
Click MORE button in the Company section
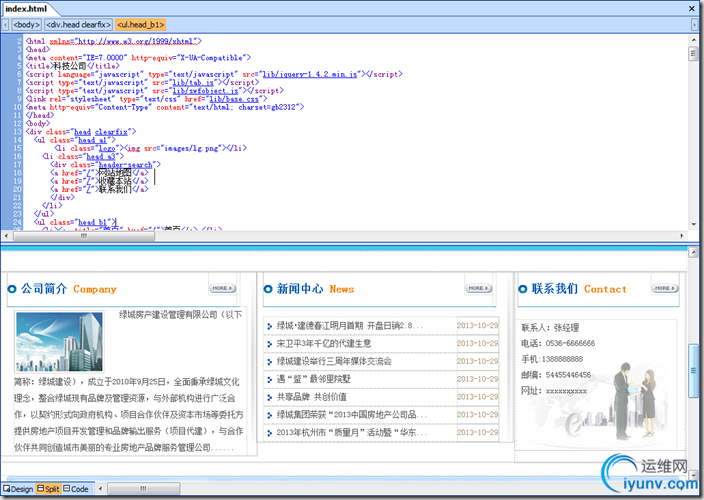[222, 288]
